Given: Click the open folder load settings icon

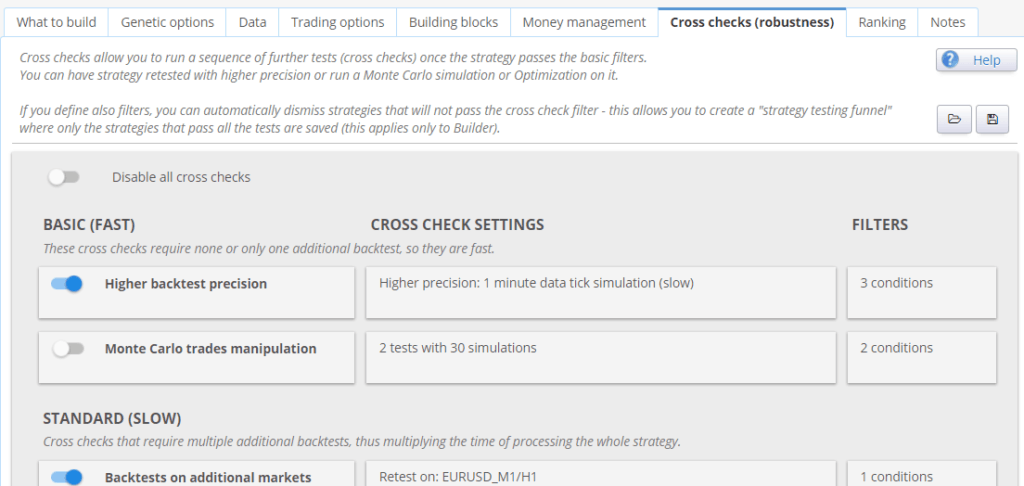Looking at the screenshot, I should (x=954, y=120).
